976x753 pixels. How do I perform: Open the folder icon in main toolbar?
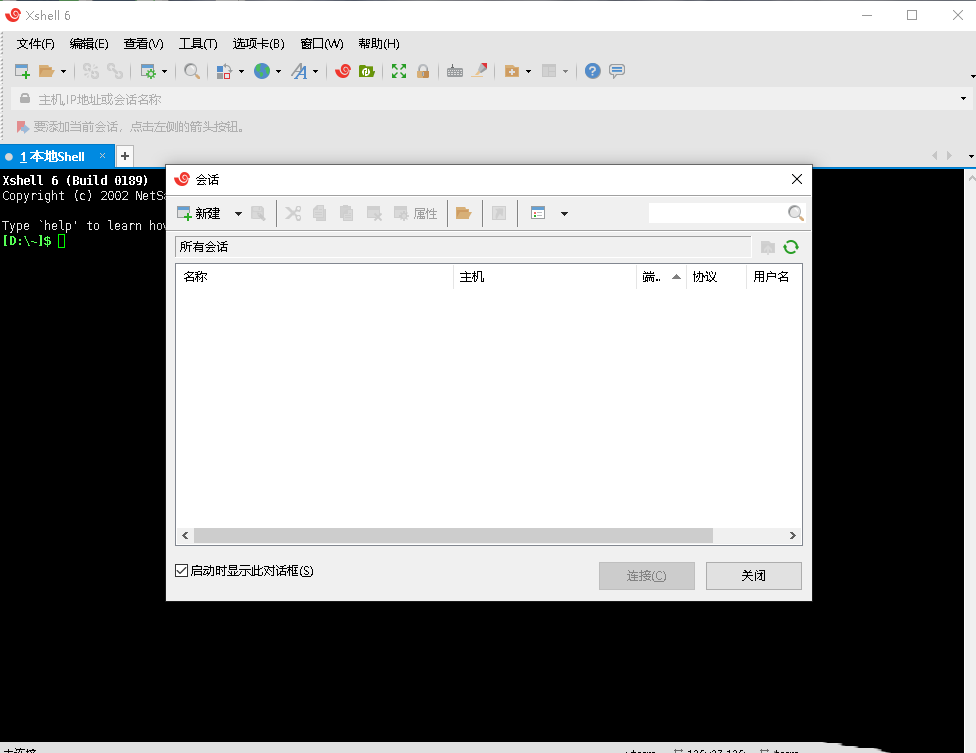[x=47, y=72]
